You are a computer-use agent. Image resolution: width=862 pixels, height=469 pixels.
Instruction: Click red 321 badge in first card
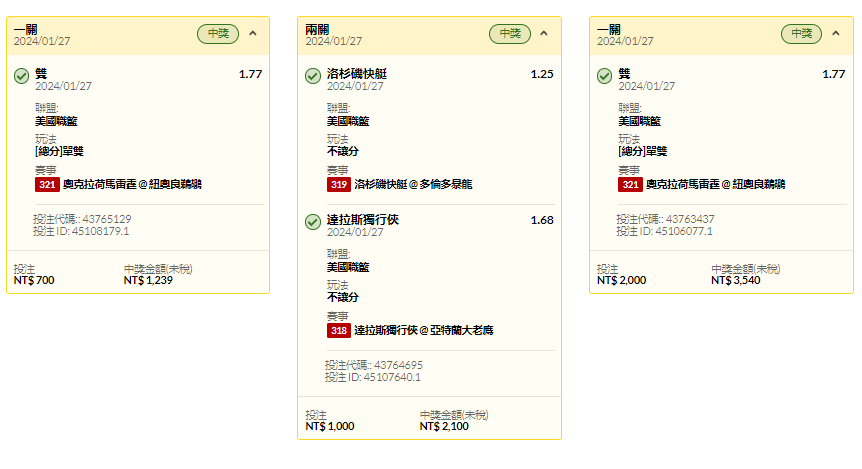47,185
